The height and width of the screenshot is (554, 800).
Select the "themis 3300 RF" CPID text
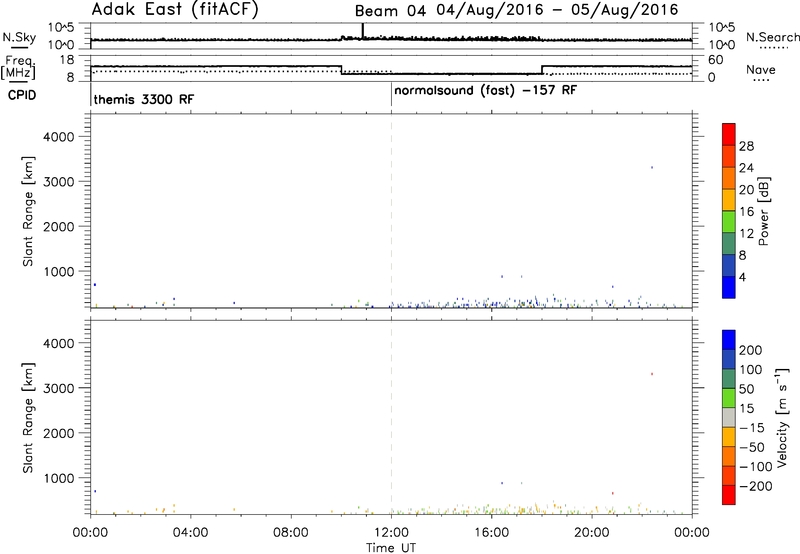(x=143, y=99)
